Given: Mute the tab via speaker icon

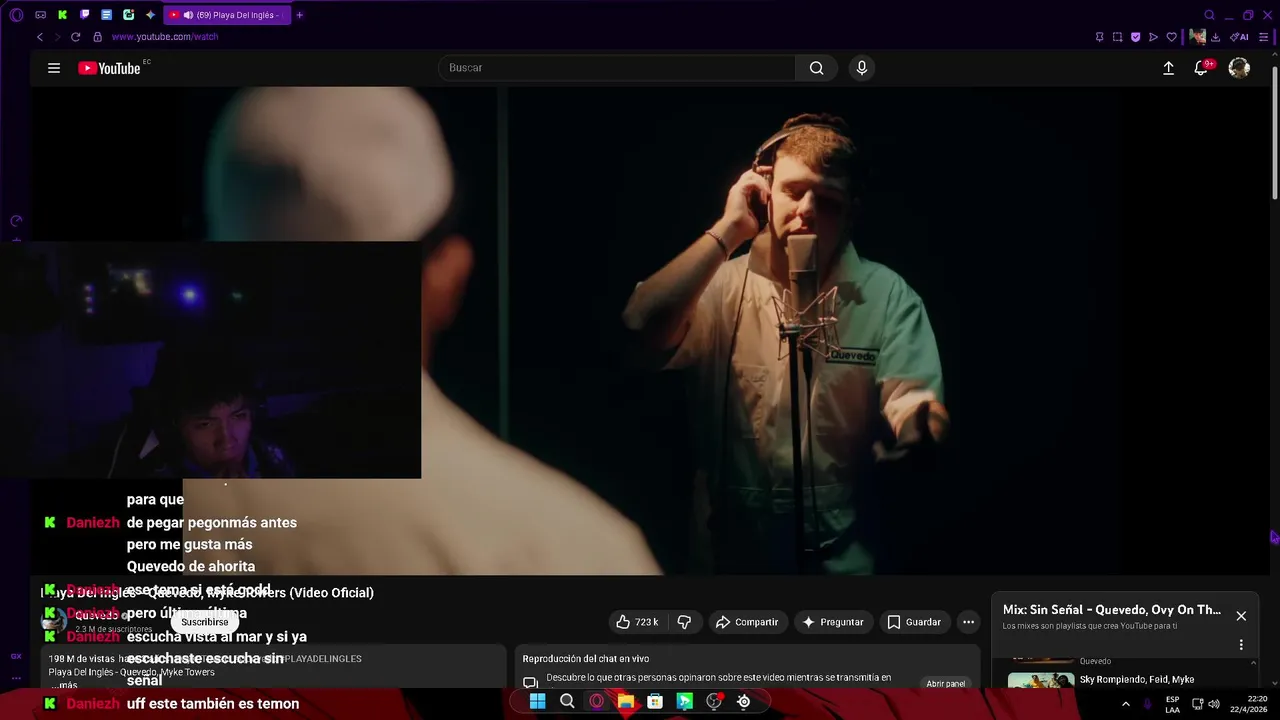Looking at the screenshot, I should pyautogui.click(x=188, y=15).
